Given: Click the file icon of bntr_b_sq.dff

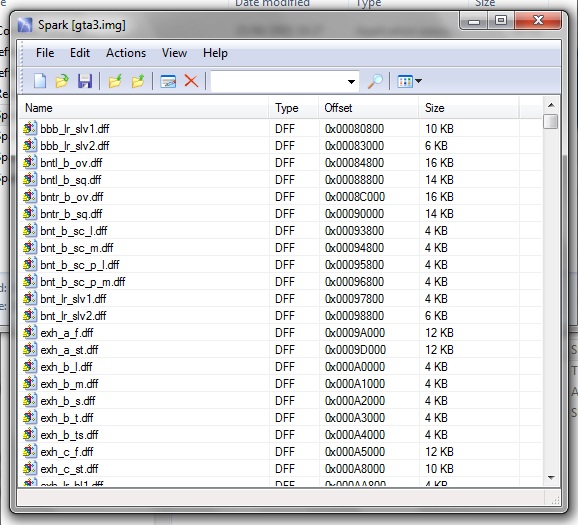Looking at the screenshot, I should click(x=30, y=213).
